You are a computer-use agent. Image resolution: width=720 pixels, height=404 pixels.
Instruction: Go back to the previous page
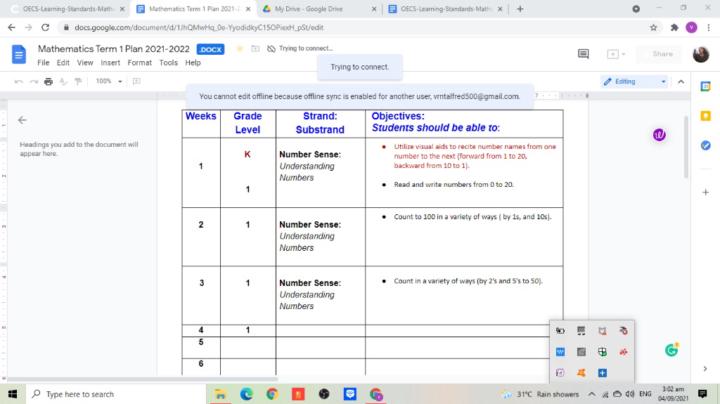11,28
